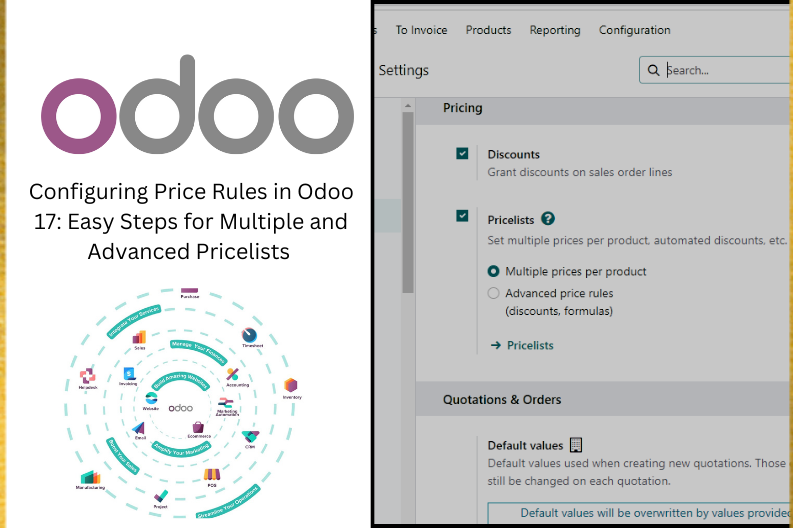The height and width of the screenshot is (528, 793).
Task: Choose Advanced price rules radio button
Action: [x=494, y=294]
